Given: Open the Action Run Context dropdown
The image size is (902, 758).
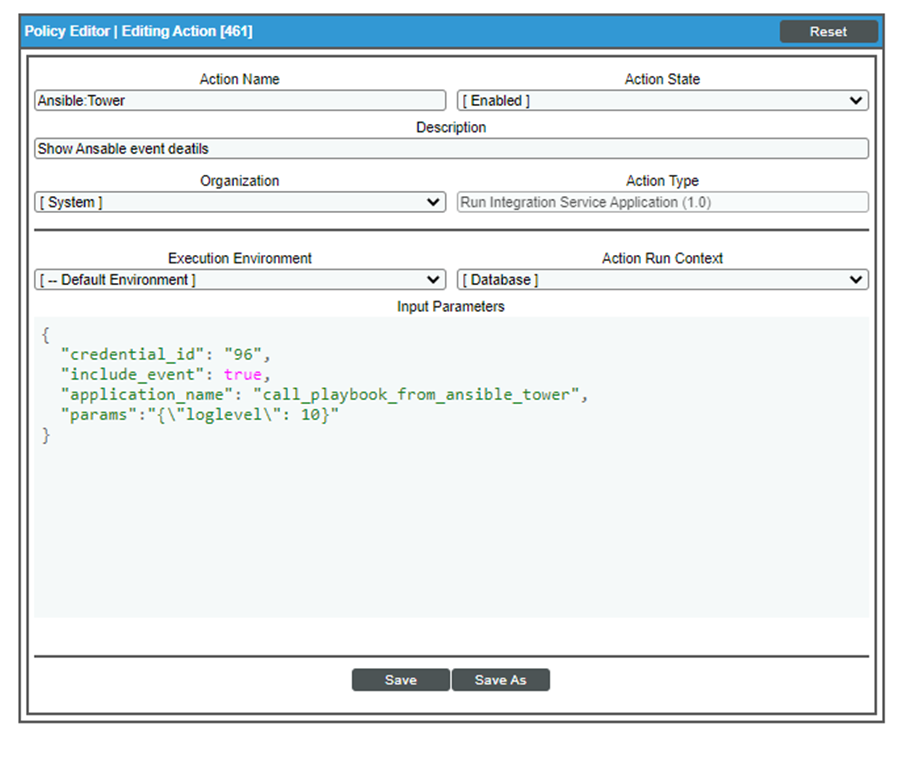Looking at the screenshot, I should pyautogui.click(x=663, y=280).
